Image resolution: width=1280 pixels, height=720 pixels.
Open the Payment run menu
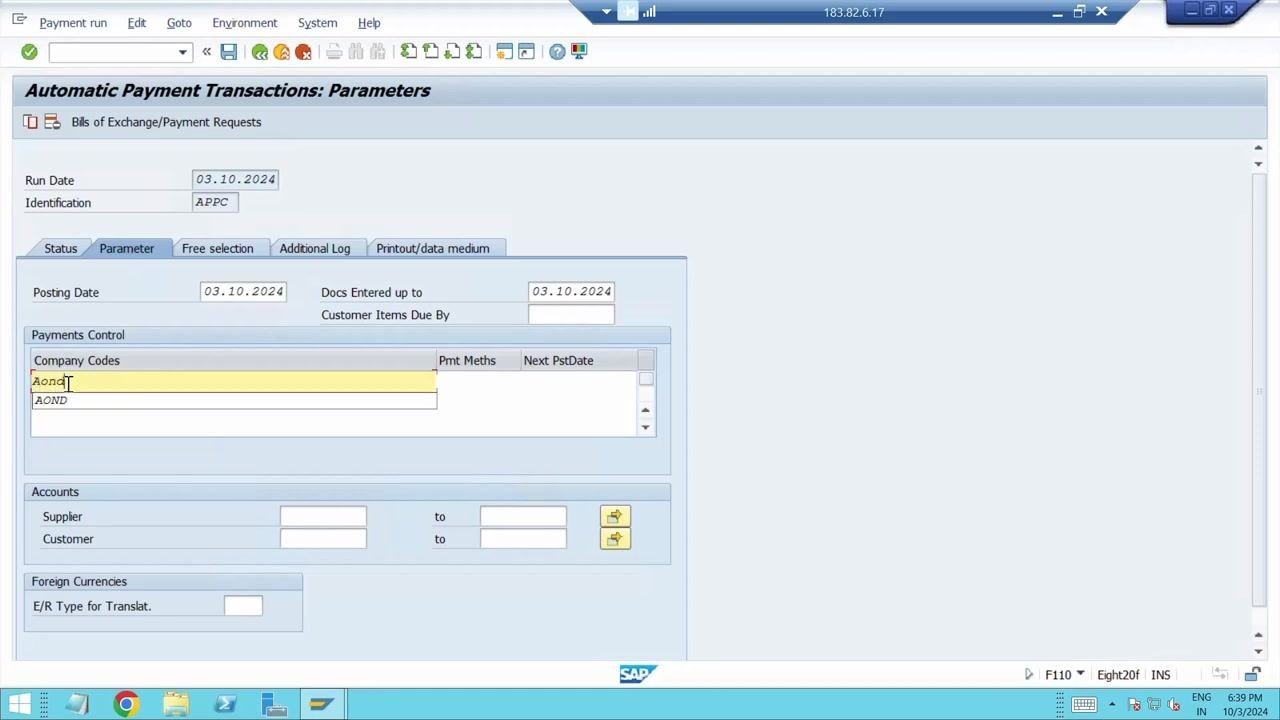[x=73, y=23]
